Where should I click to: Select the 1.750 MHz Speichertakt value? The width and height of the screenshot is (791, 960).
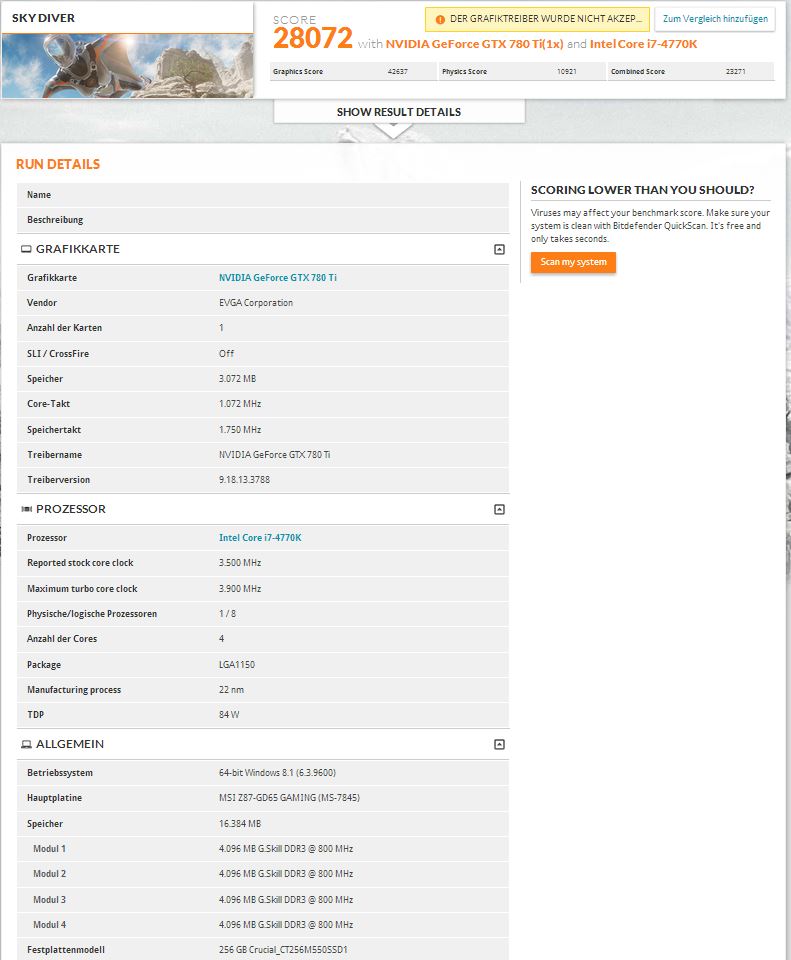tap(240, 430)
